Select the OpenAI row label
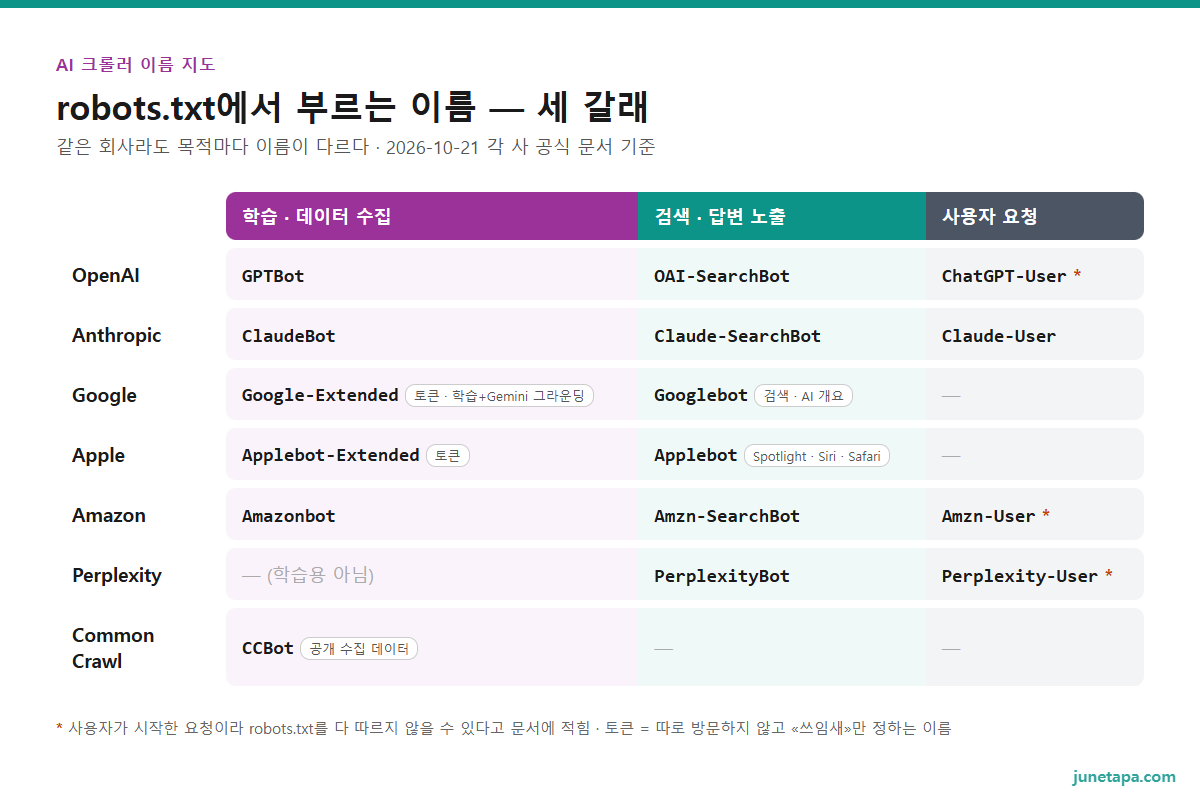The height and width of the screenshot is (804, 1200). (106, 275)
